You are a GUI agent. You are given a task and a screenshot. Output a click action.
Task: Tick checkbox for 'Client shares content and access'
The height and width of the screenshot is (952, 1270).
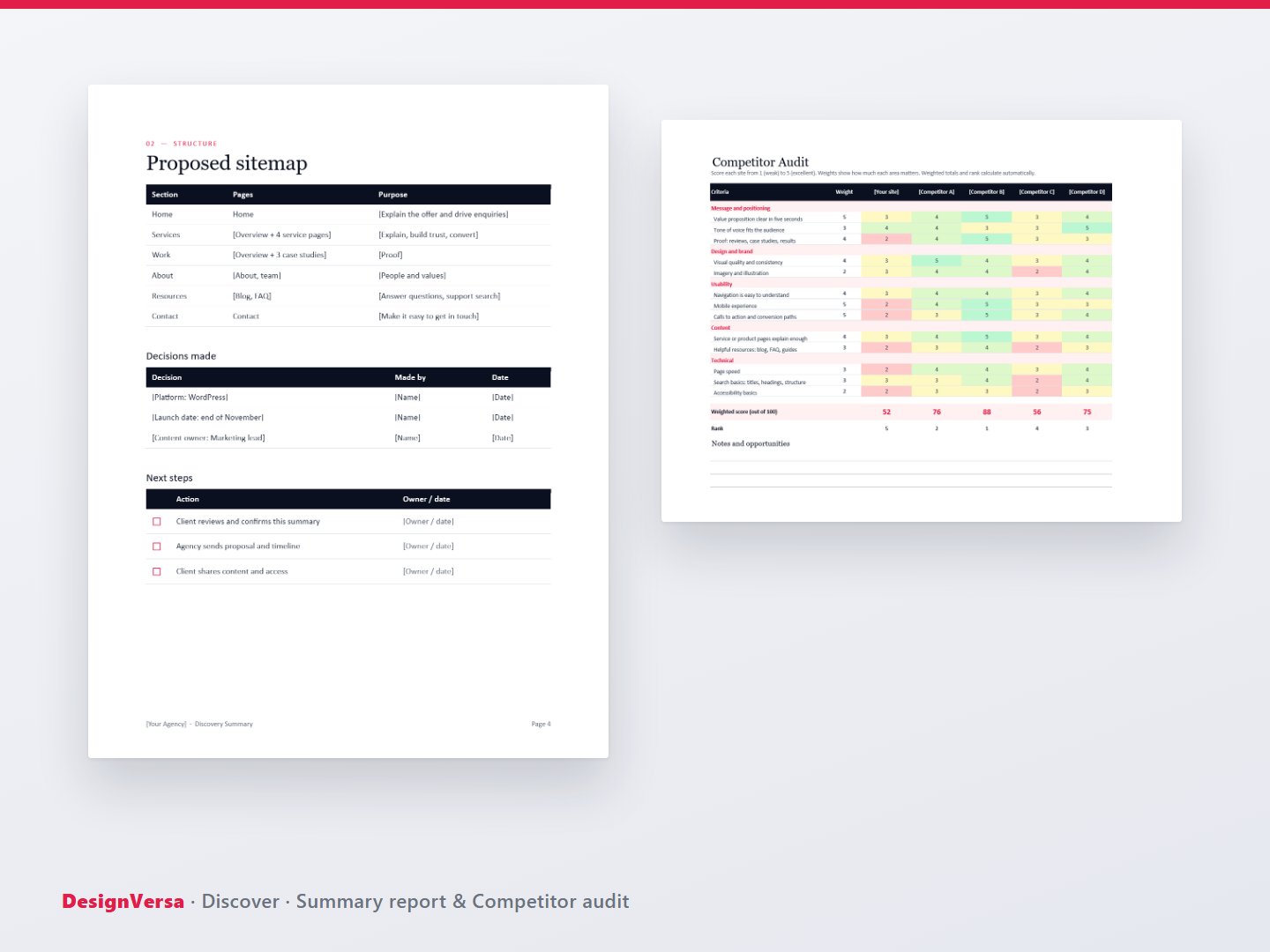(x=157, y=571)
